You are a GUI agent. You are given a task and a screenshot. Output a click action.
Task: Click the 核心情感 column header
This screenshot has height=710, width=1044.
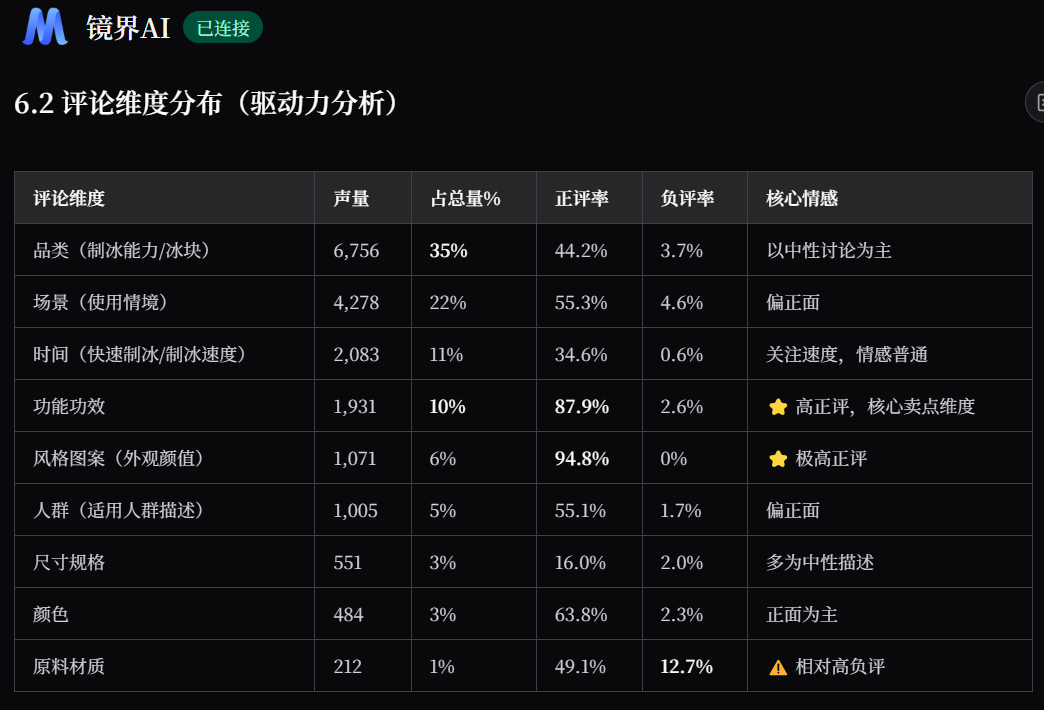pyautogui.click(x=802, y=198)
